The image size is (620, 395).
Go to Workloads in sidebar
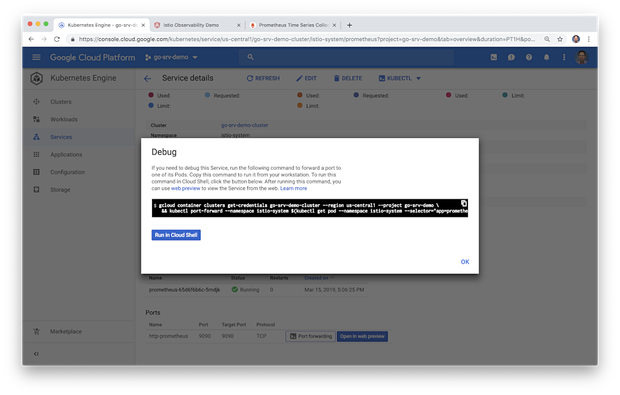click(x=64, y=119)
